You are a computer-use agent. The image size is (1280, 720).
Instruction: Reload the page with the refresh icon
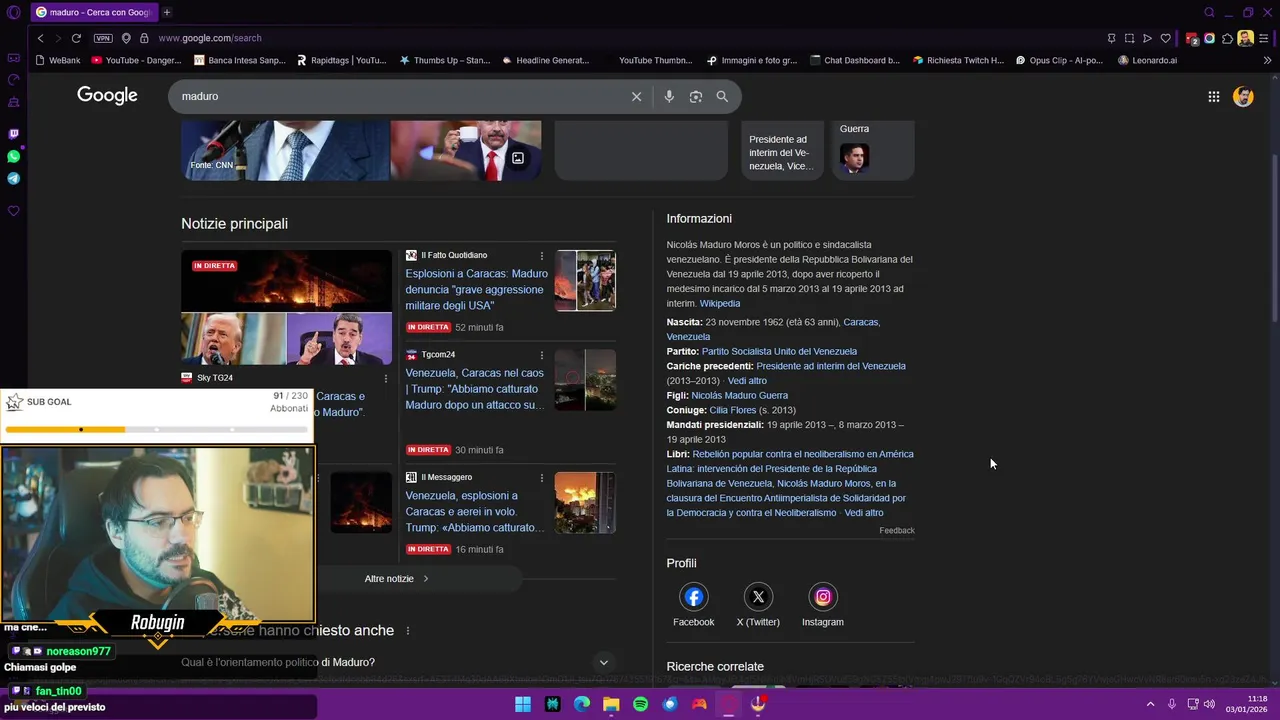pos(76,38)
